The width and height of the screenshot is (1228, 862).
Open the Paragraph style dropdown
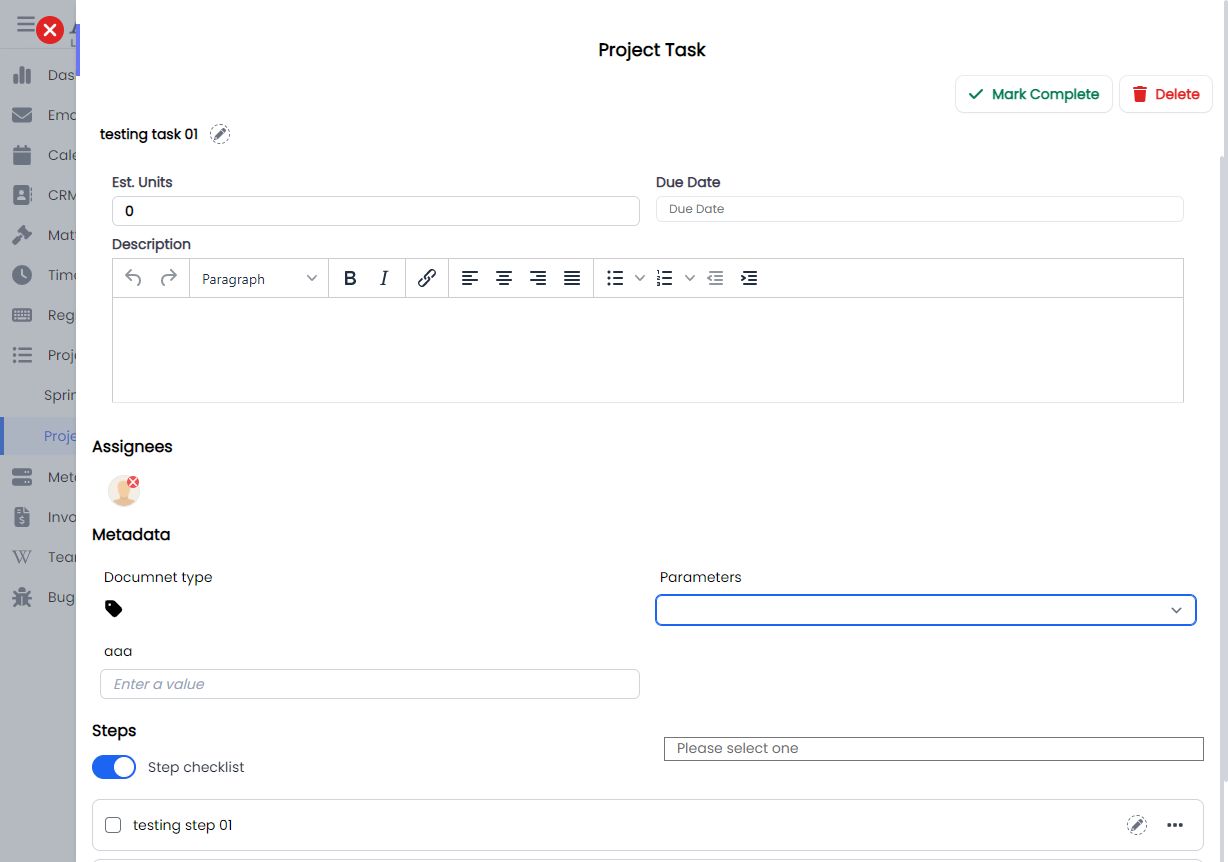pos(259,279)
